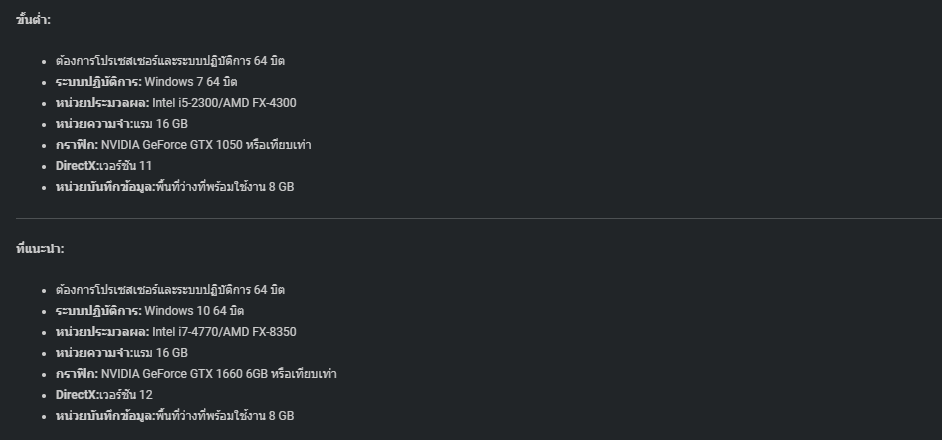
Task: Select the Windows 10 64 บิต line
Action: click(150, 311)
